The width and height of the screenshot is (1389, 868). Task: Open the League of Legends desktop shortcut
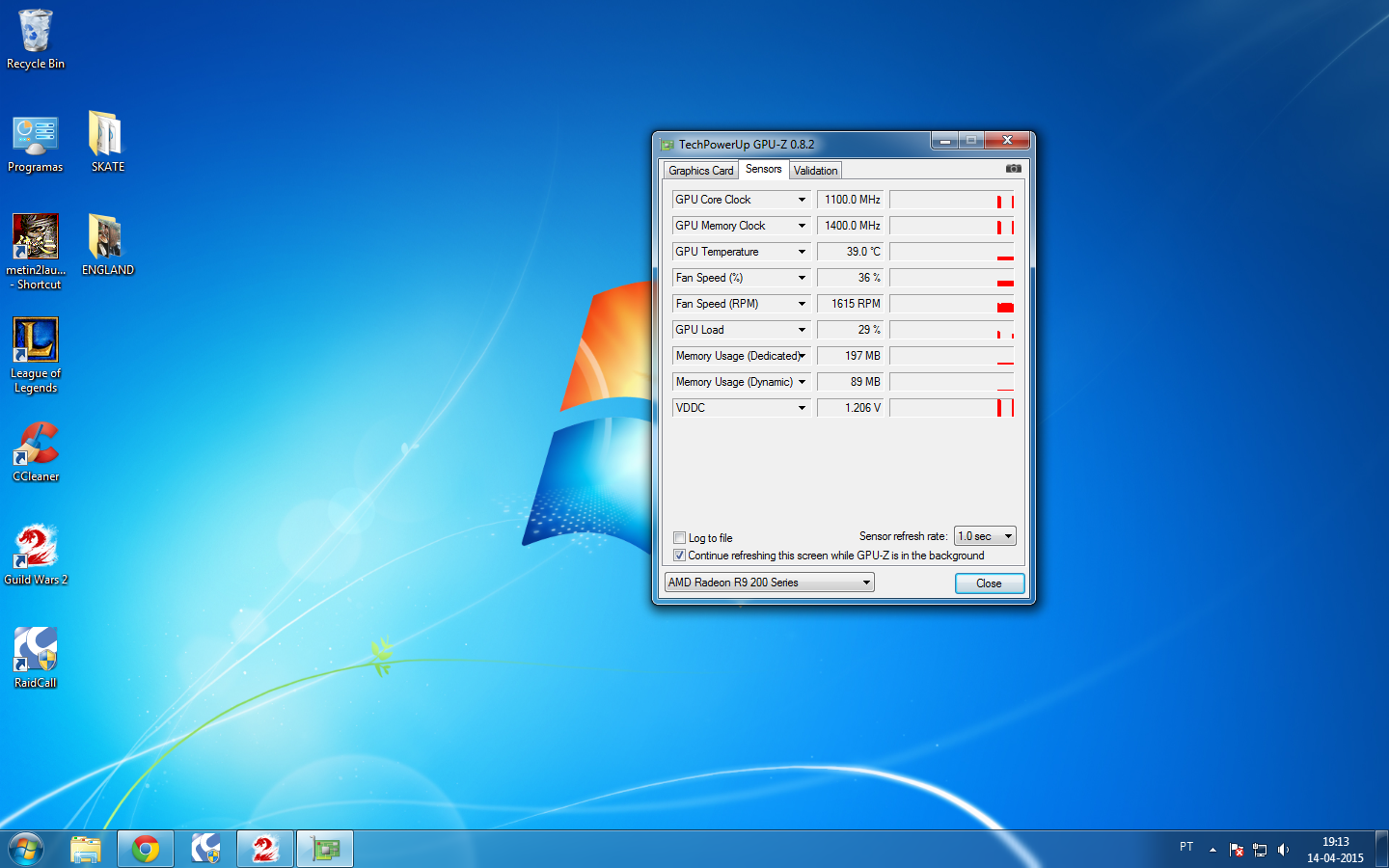click(x=36, y=341)
